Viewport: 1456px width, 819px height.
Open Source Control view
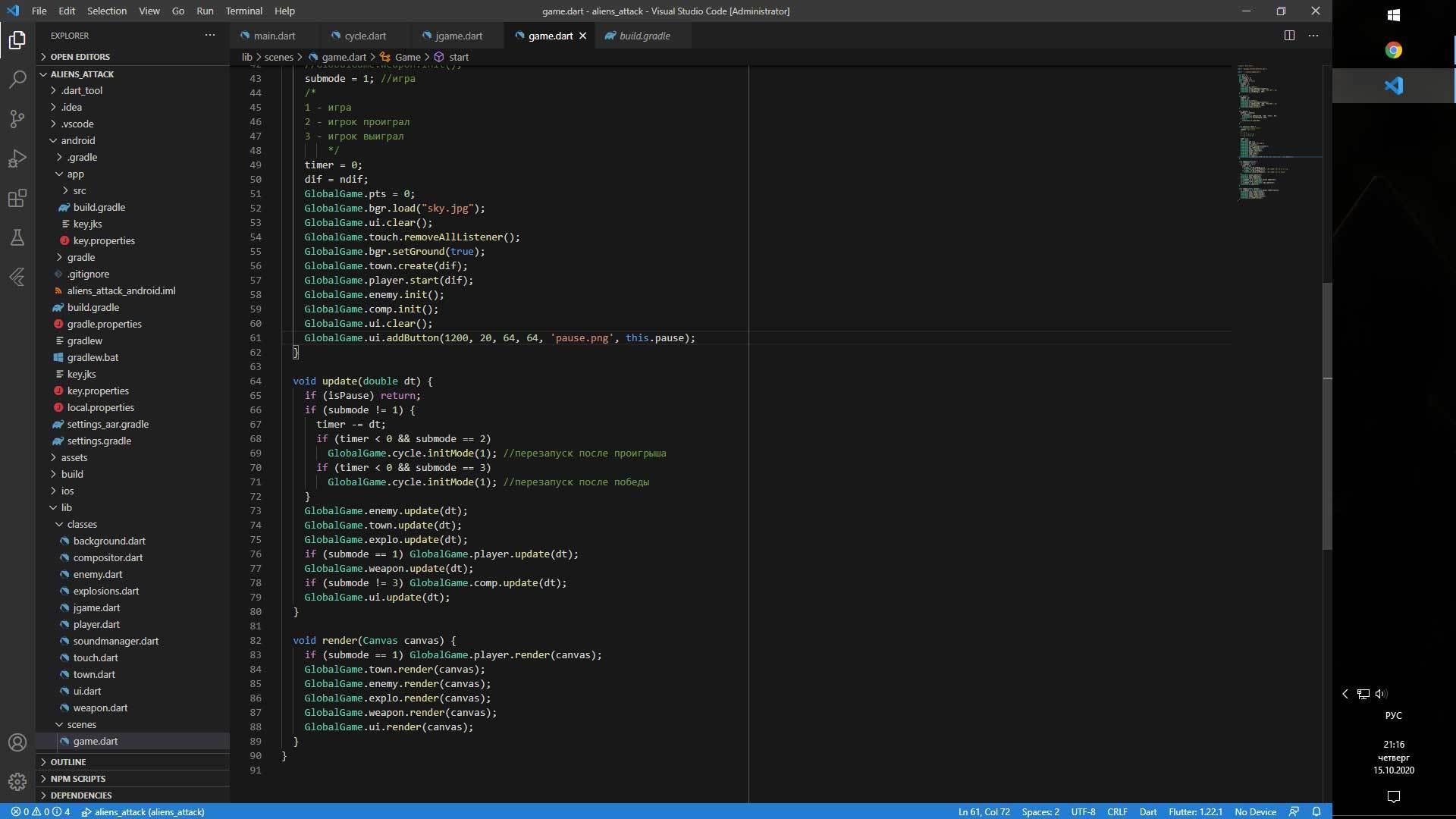tap(17, 118)
